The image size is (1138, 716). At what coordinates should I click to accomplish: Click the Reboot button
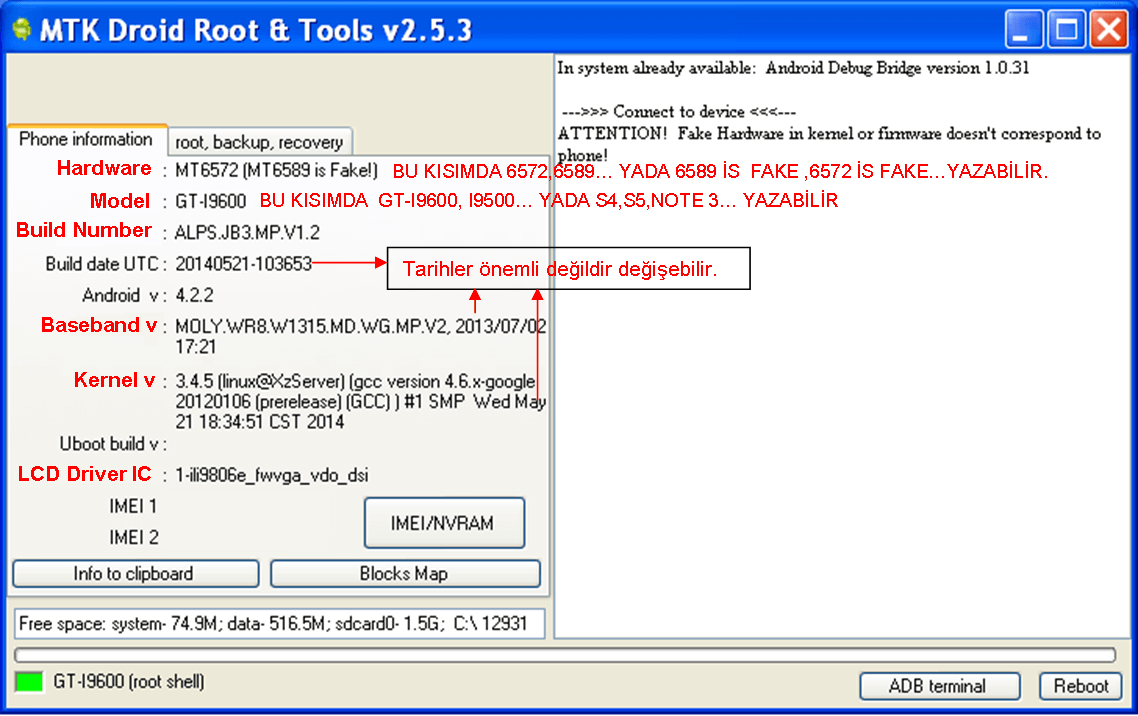point(1080,687)
